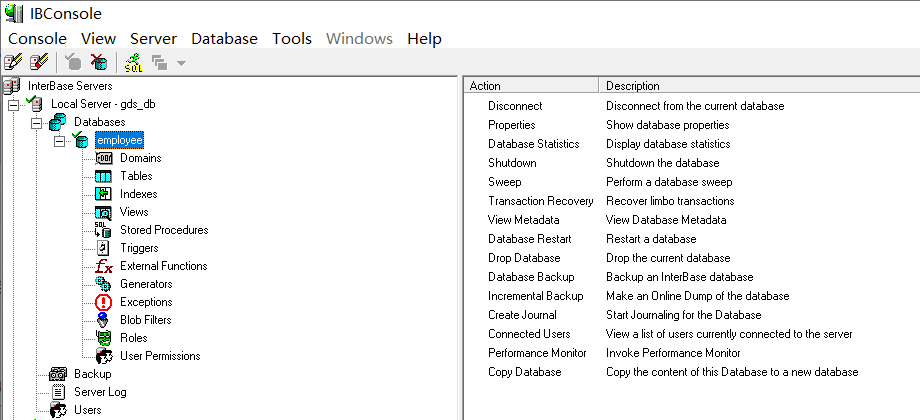Sort the list by the Action column header
920x420 pixels.
click(532, 86)
